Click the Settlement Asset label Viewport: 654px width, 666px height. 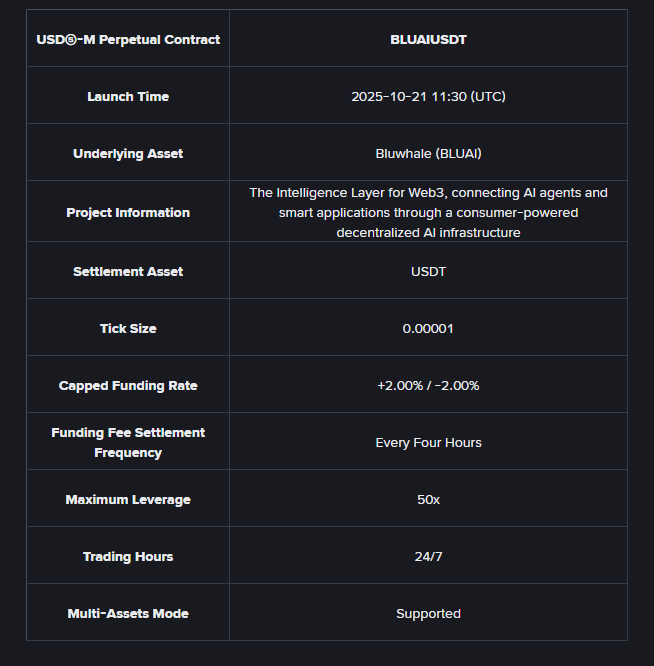point(128,272)
